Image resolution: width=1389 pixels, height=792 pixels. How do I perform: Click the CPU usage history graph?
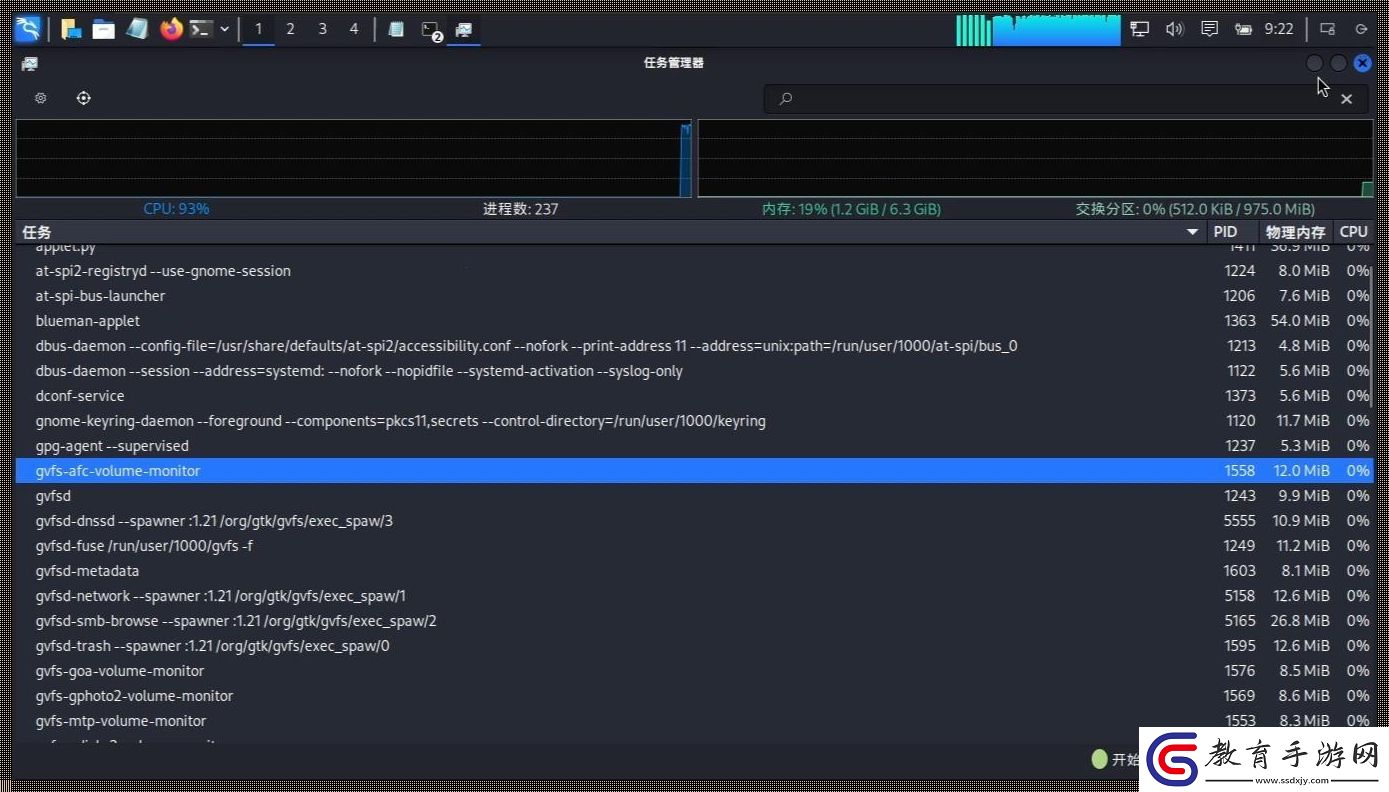click(353, 158)
